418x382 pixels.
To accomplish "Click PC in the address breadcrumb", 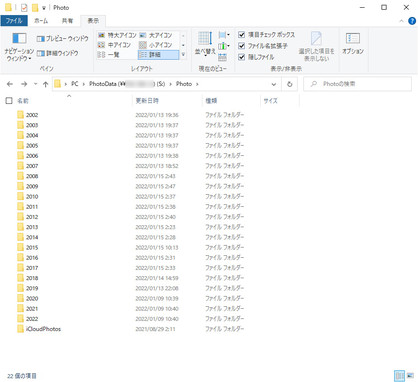I will pos(75,84).
